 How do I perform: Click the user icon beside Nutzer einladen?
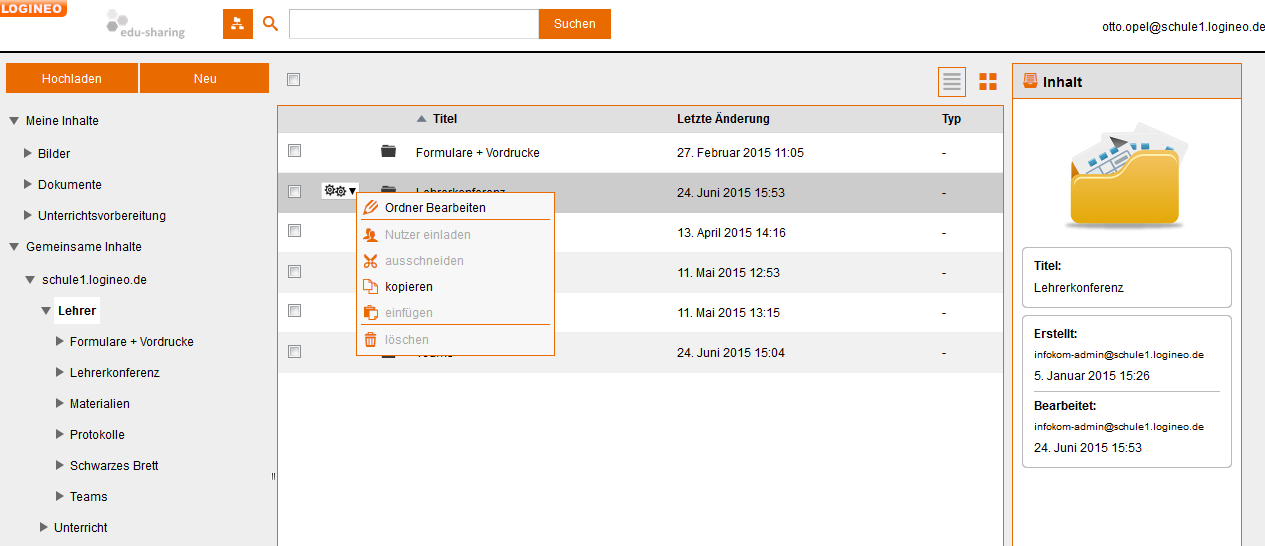[x=371, y=235]
